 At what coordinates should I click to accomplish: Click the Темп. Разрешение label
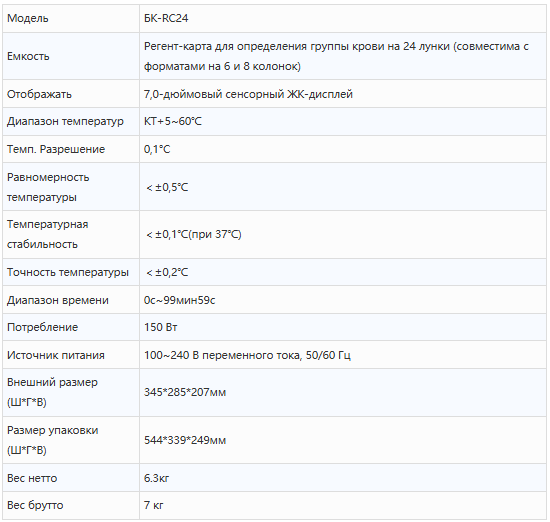(x=56, y=149)
